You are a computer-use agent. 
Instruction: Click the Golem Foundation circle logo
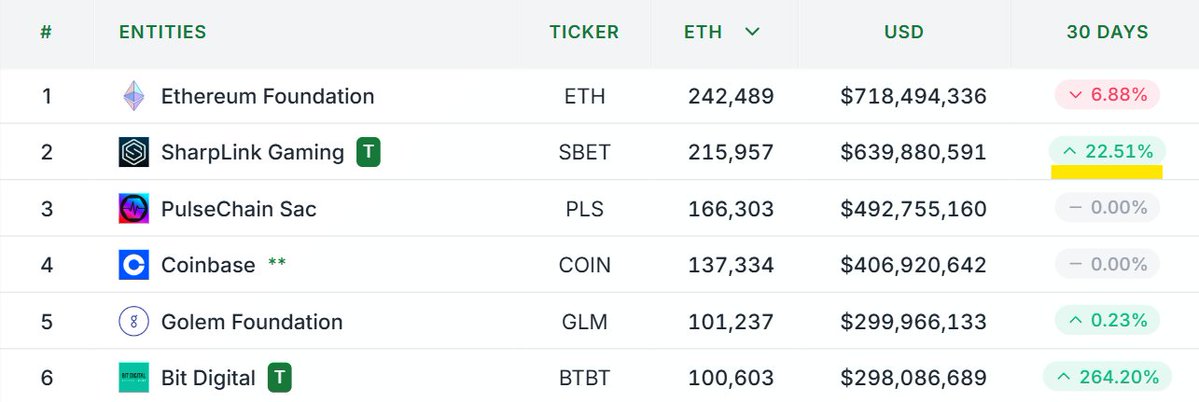(x=134, y=322)
